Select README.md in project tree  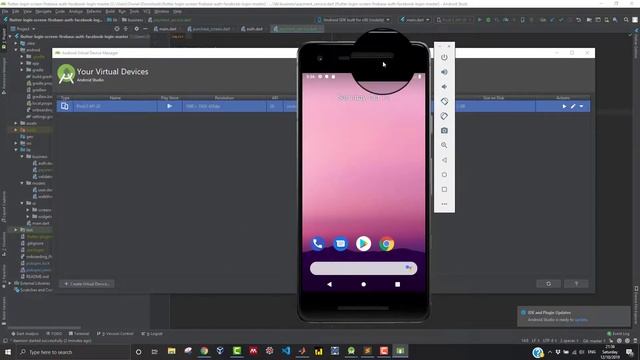point(38,277)
